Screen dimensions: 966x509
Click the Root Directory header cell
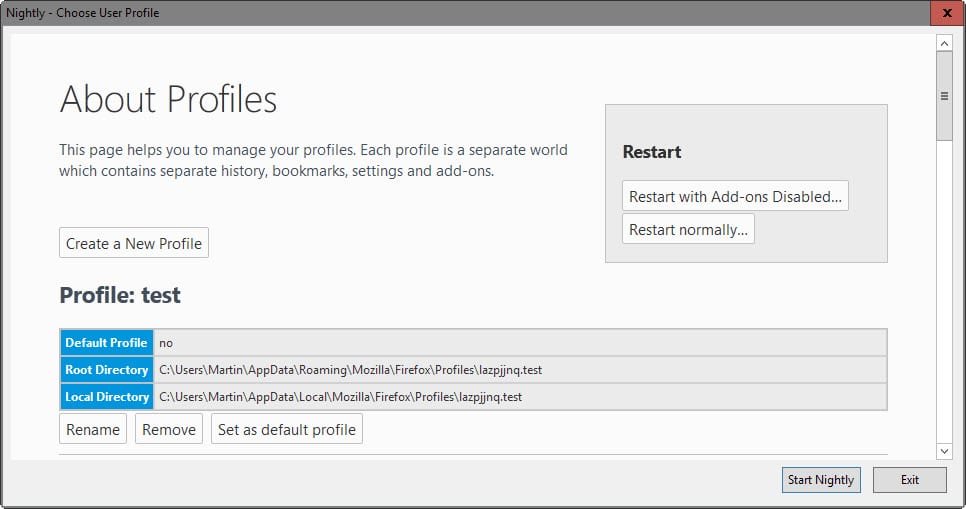tap(107, 370)
